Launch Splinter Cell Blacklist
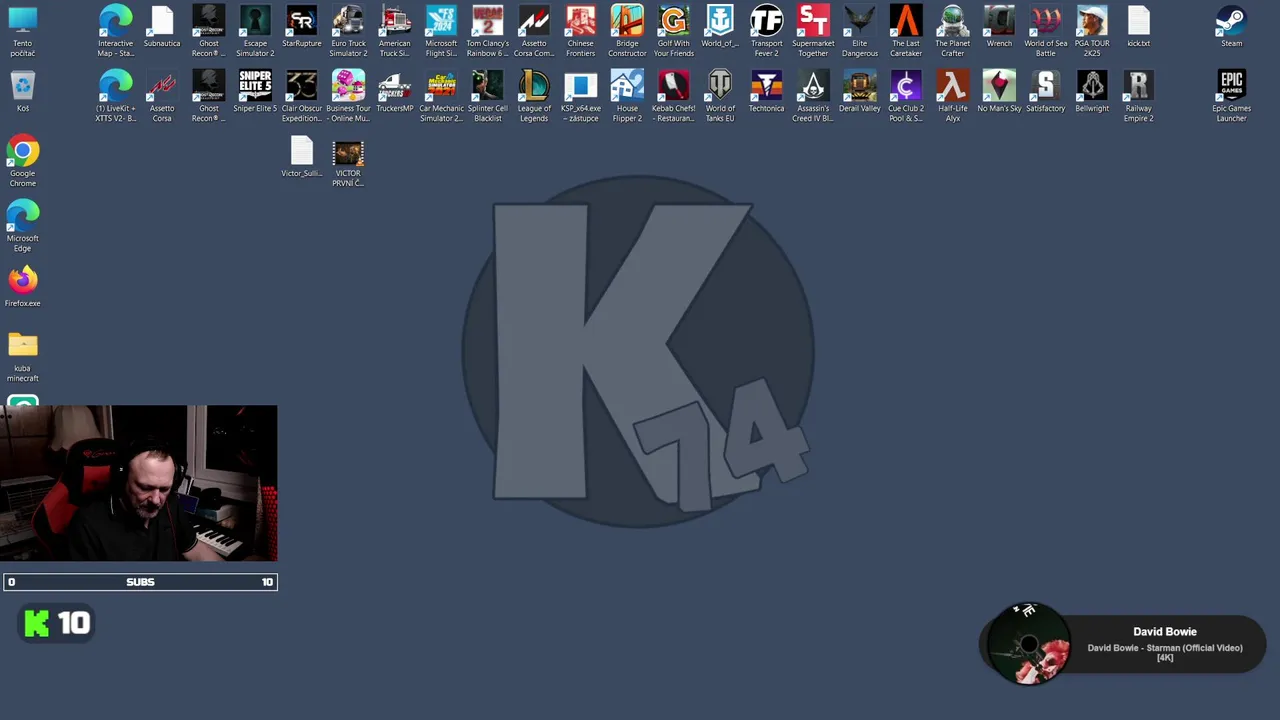Image resolution: width=1280 pixels, height=720 pixels. tap(487, 96)
